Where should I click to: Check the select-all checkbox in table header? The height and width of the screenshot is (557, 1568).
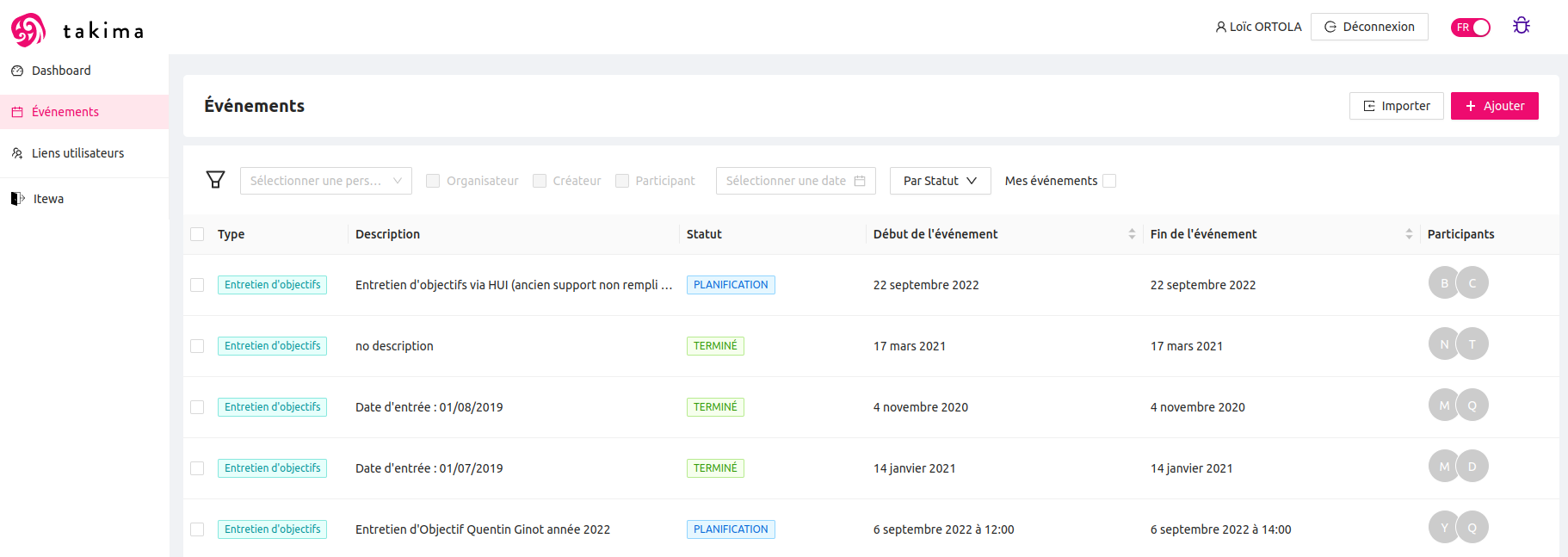(x=197, y=234)
